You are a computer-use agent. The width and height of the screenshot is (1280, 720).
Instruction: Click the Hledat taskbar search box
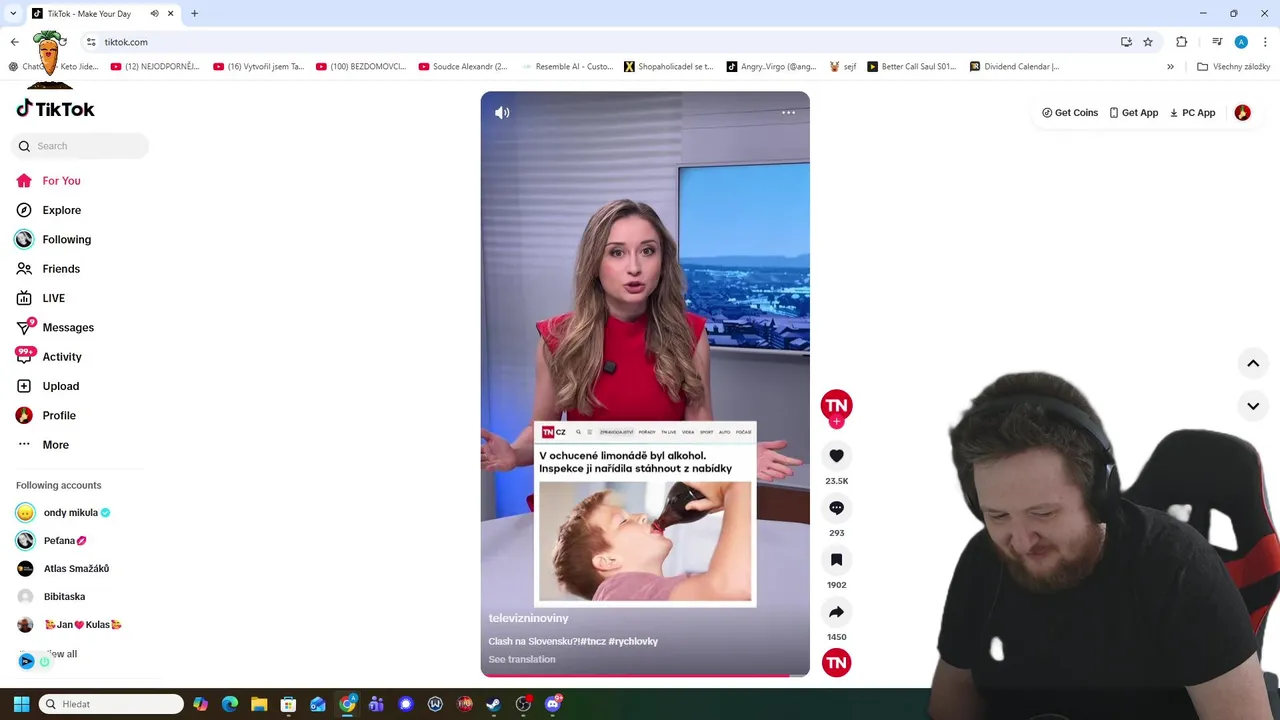(111, 704)
